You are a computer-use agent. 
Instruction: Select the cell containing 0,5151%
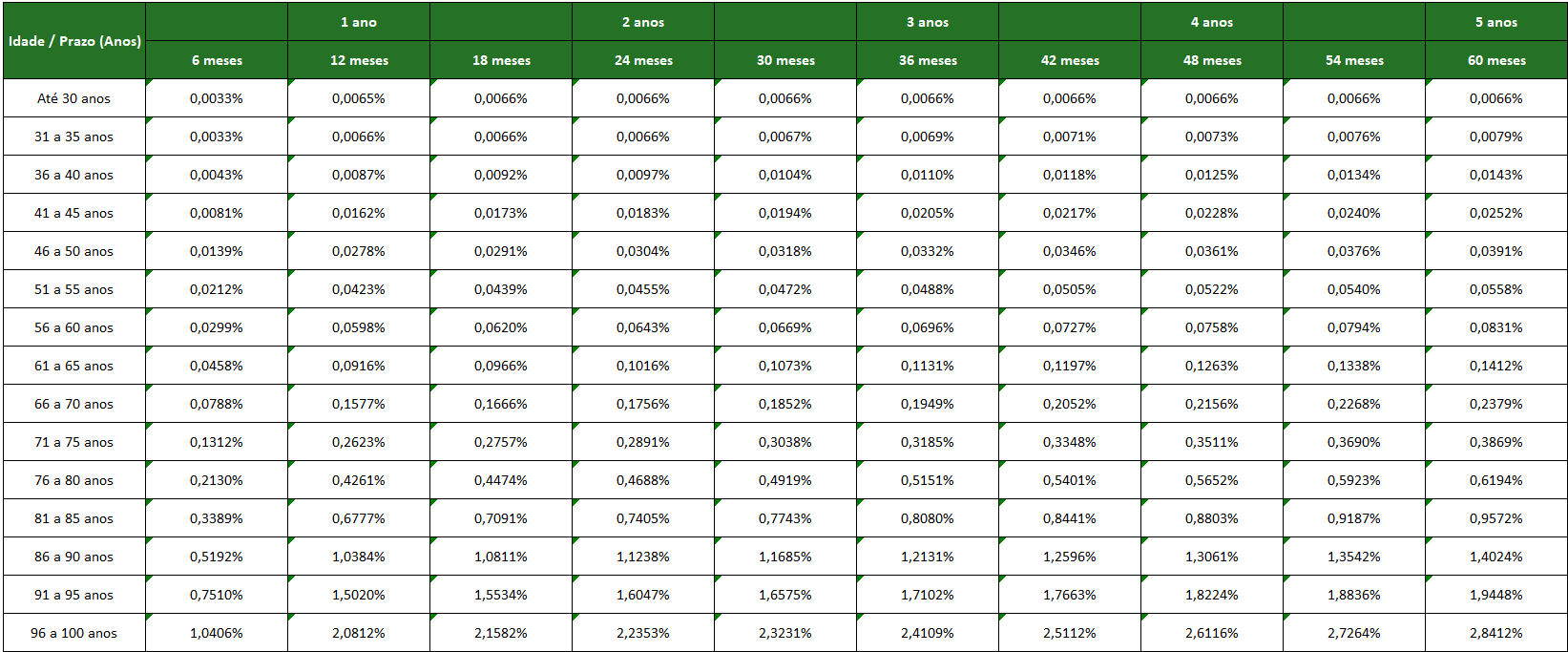(x=928, y=480)
